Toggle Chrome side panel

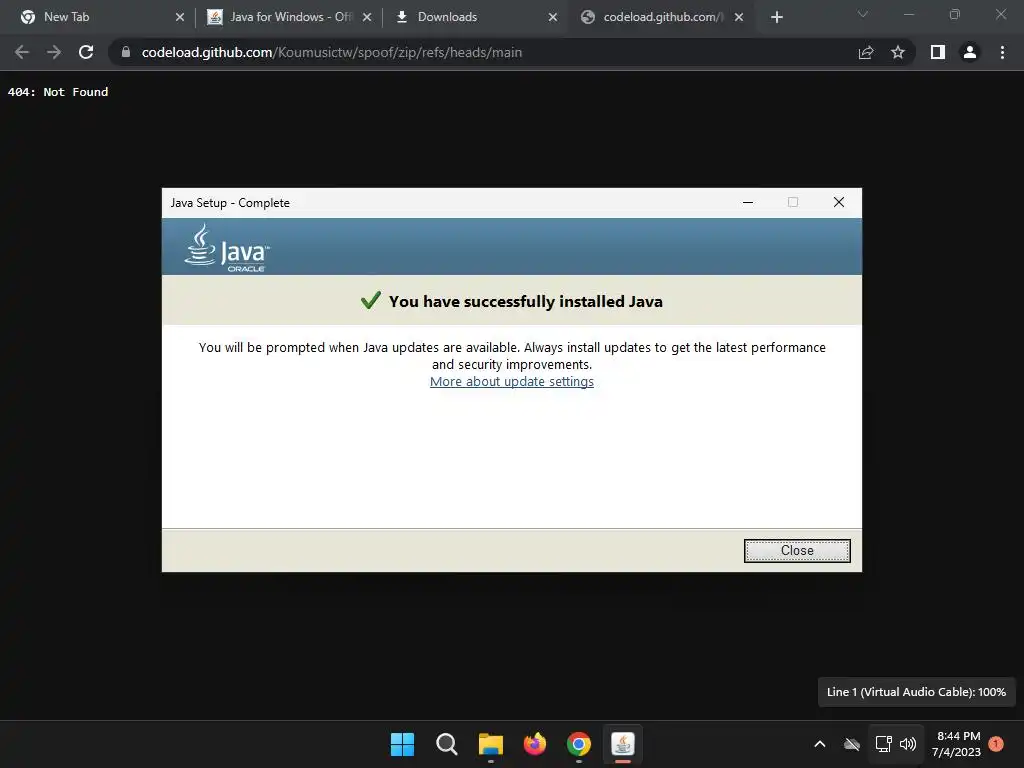tap(938, 52)
